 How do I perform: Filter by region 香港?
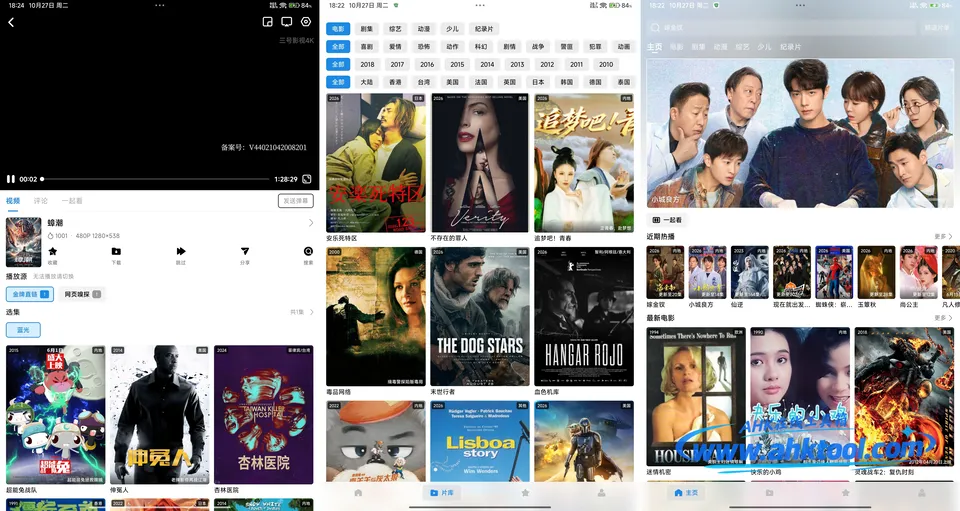(x=395, y=82)
